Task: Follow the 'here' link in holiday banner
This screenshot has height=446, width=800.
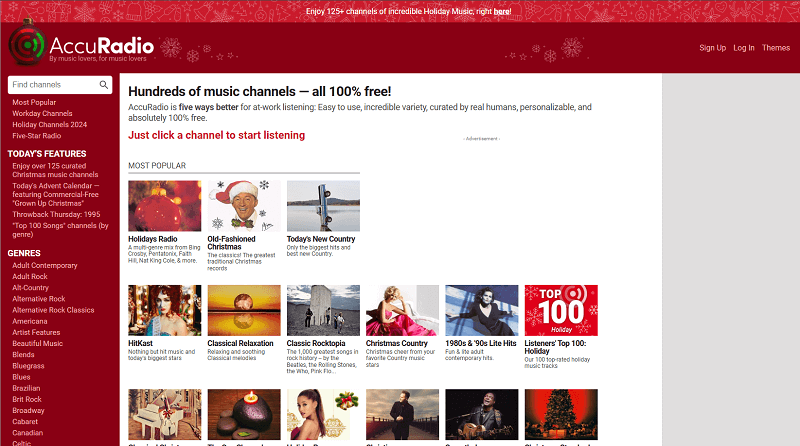Action: [x=501, y=11]
